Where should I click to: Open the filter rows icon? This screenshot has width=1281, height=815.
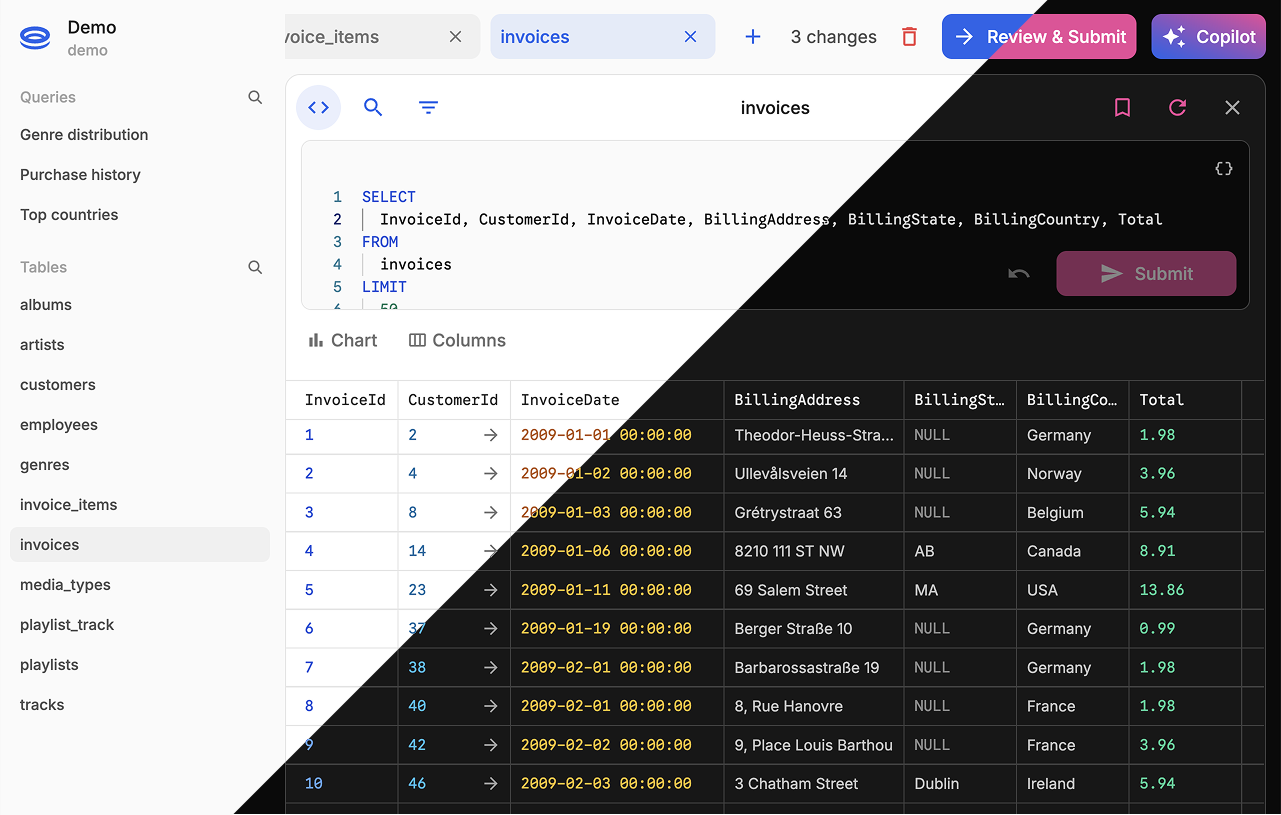pyautogui.click(x=428, y=108)
